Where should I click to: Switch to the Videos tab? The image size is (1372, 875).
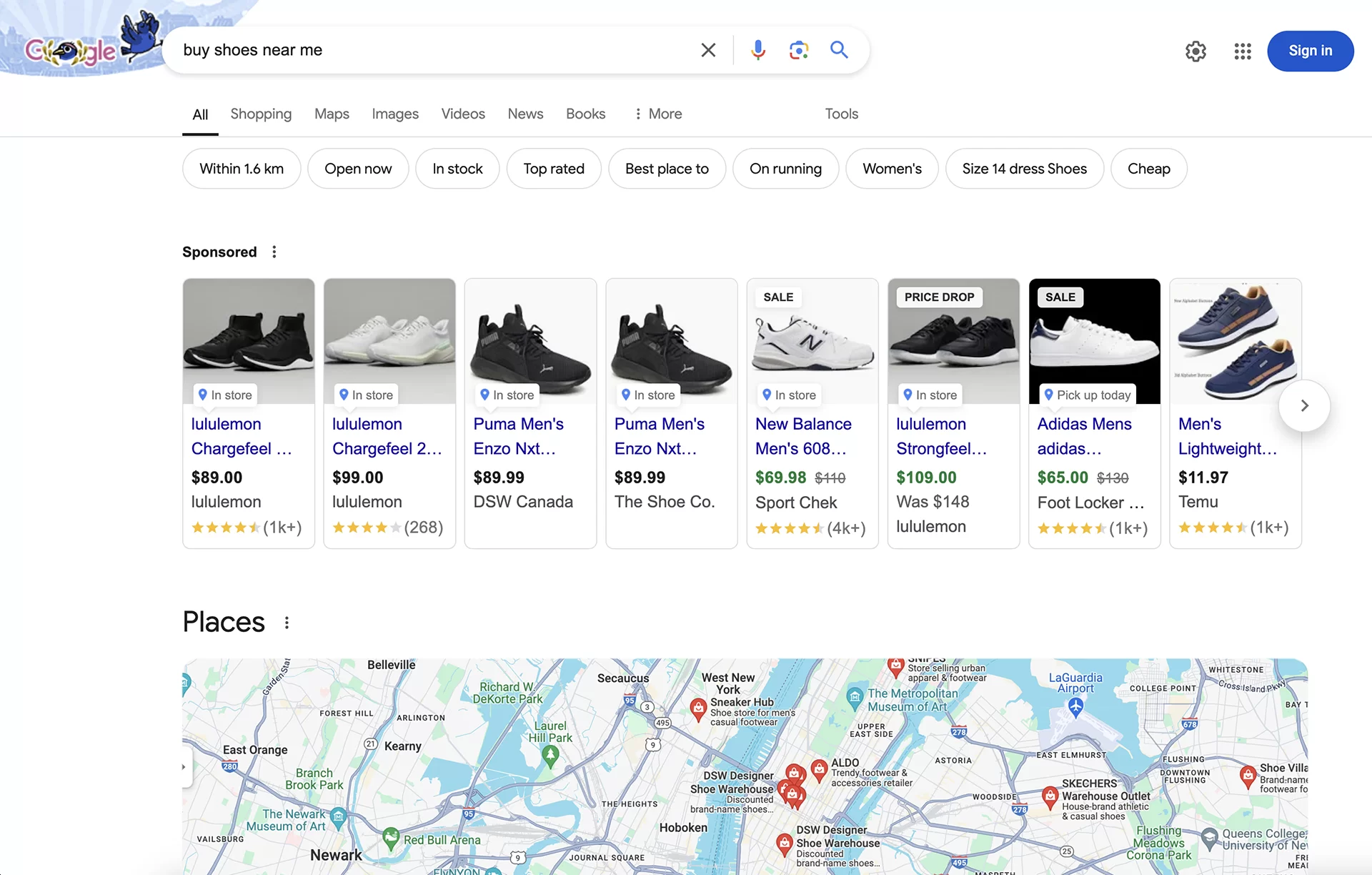coord(463,114)
